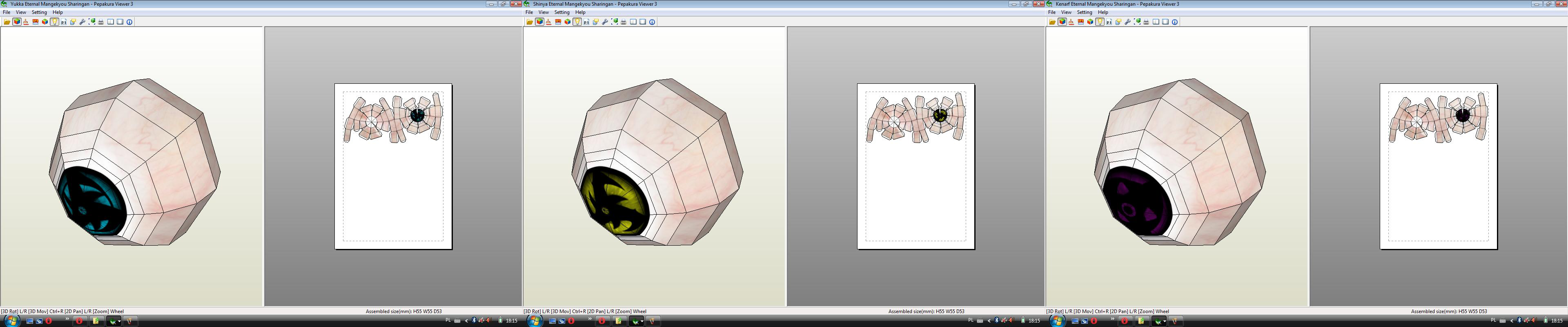Open File menu in Yukka window
This screenshot has width=1568, height=327.
point(7,12)
